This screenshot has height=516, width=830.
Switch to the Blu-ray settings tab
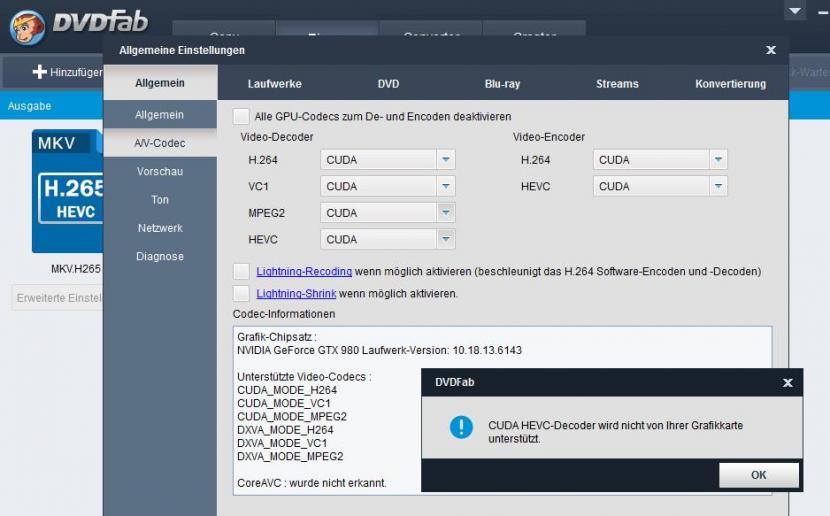point(502,84)
